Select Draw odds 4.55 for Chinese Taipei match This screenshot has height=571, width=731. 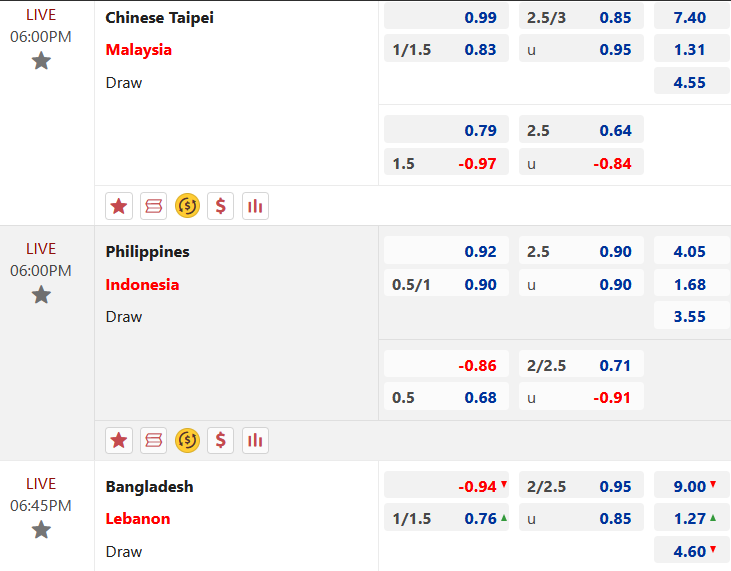click(691, 82)
